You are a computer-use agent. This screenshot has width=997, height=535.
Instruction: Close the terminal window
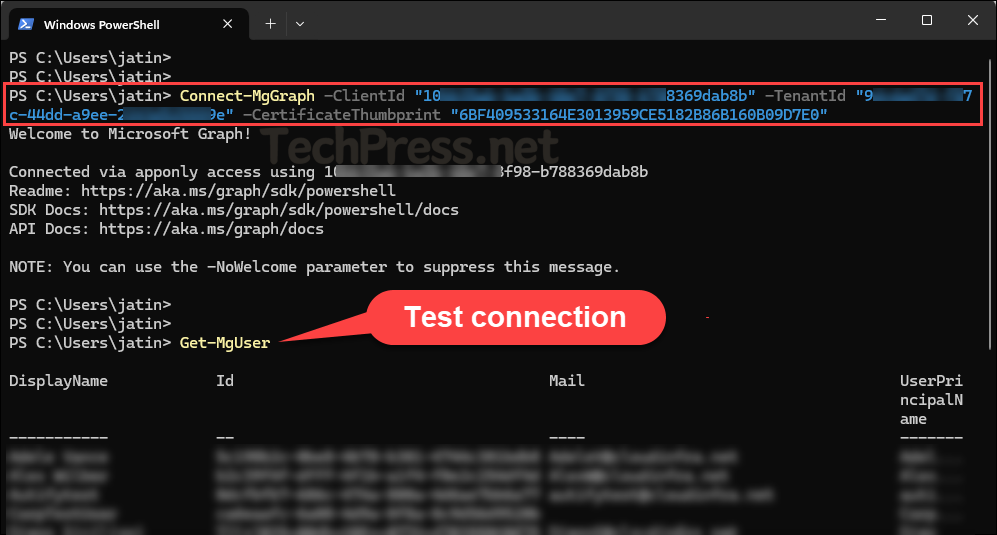tap(972, 21)
